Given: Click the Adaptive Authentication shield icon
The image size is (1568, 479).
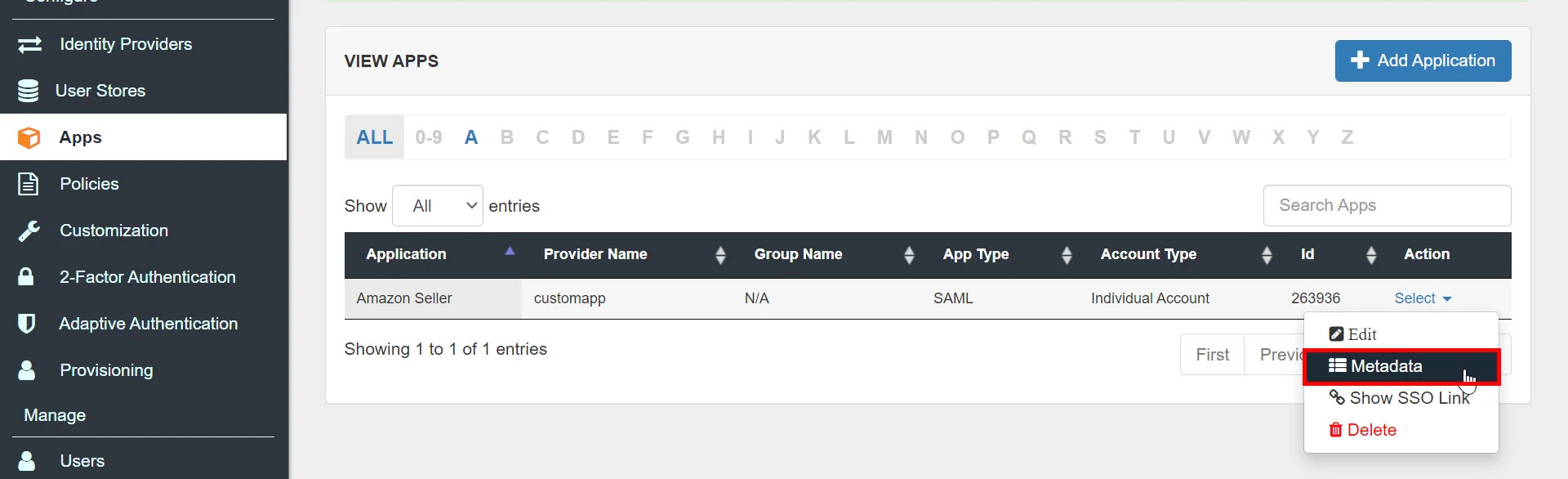Looking at the screenshot, I should tap(26, 324).
